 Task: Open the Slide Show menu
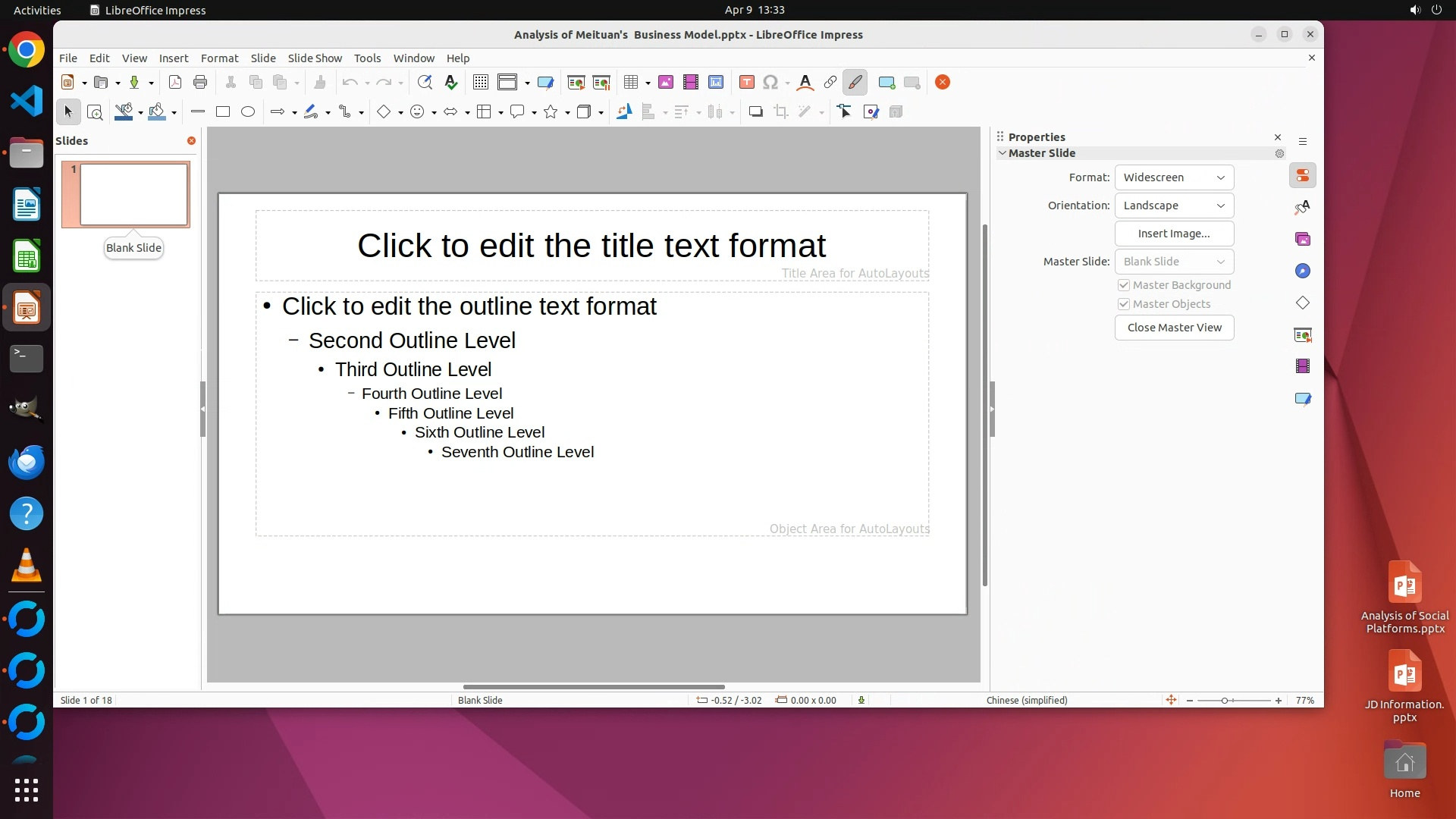click(315, 58)
